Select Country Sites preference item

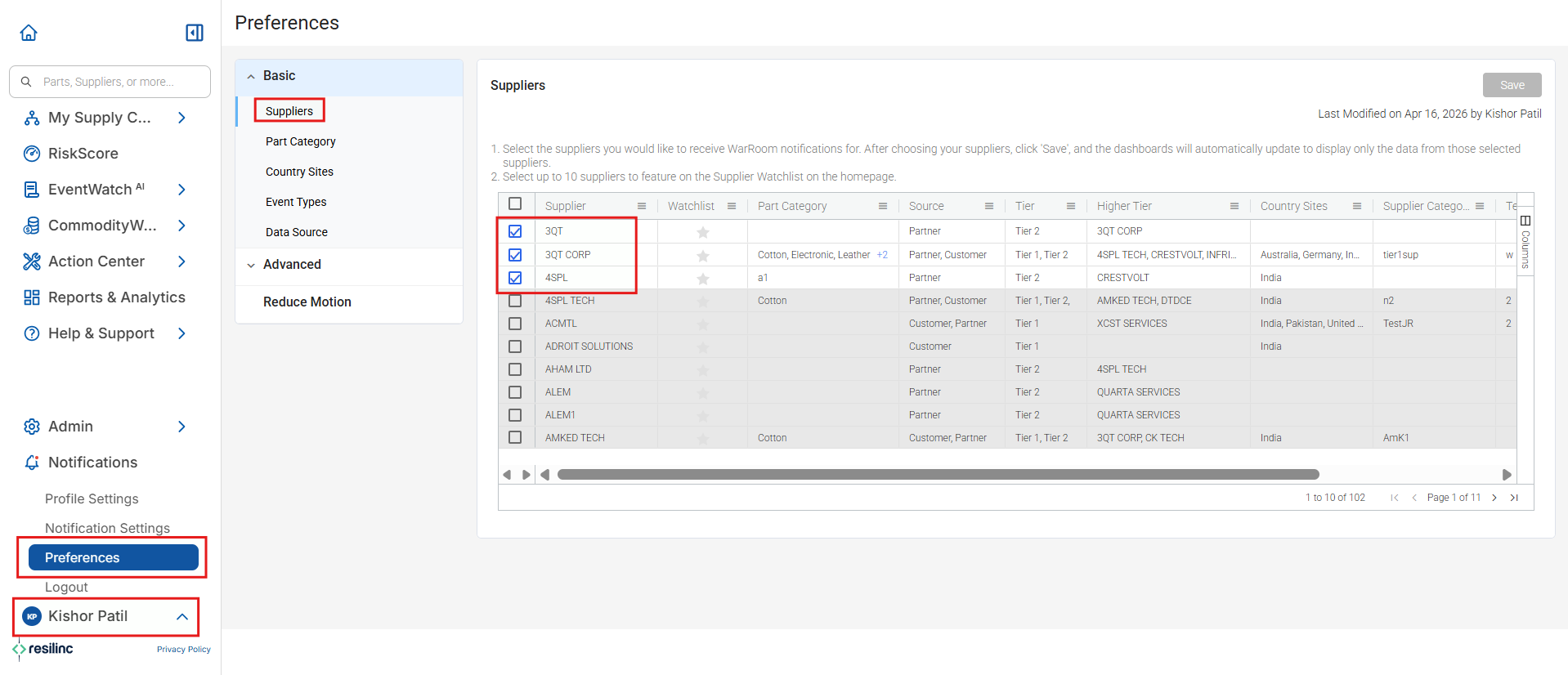click(299, 172)
